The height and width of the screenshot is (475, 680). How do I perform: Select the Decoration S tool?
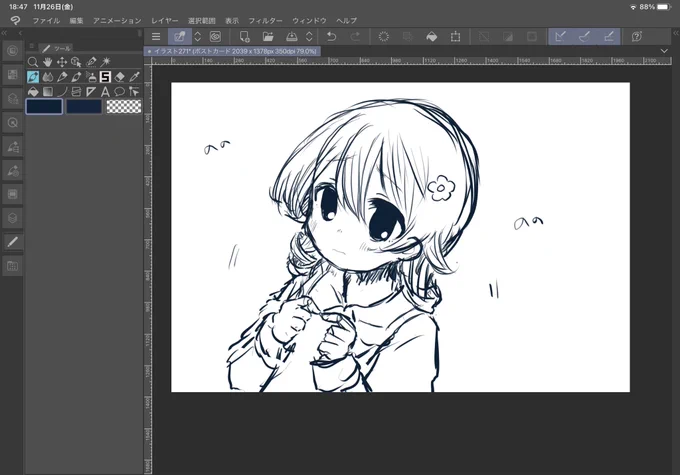[105, 77]
